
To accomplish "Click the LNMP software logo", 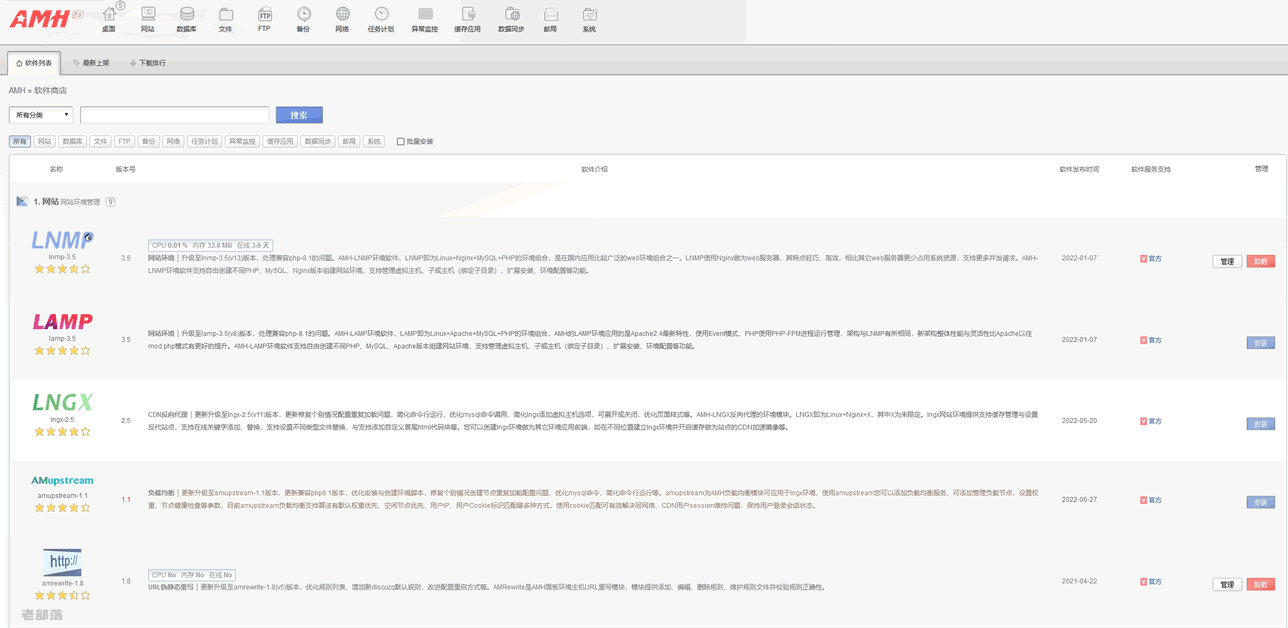I will pos(62,239).
